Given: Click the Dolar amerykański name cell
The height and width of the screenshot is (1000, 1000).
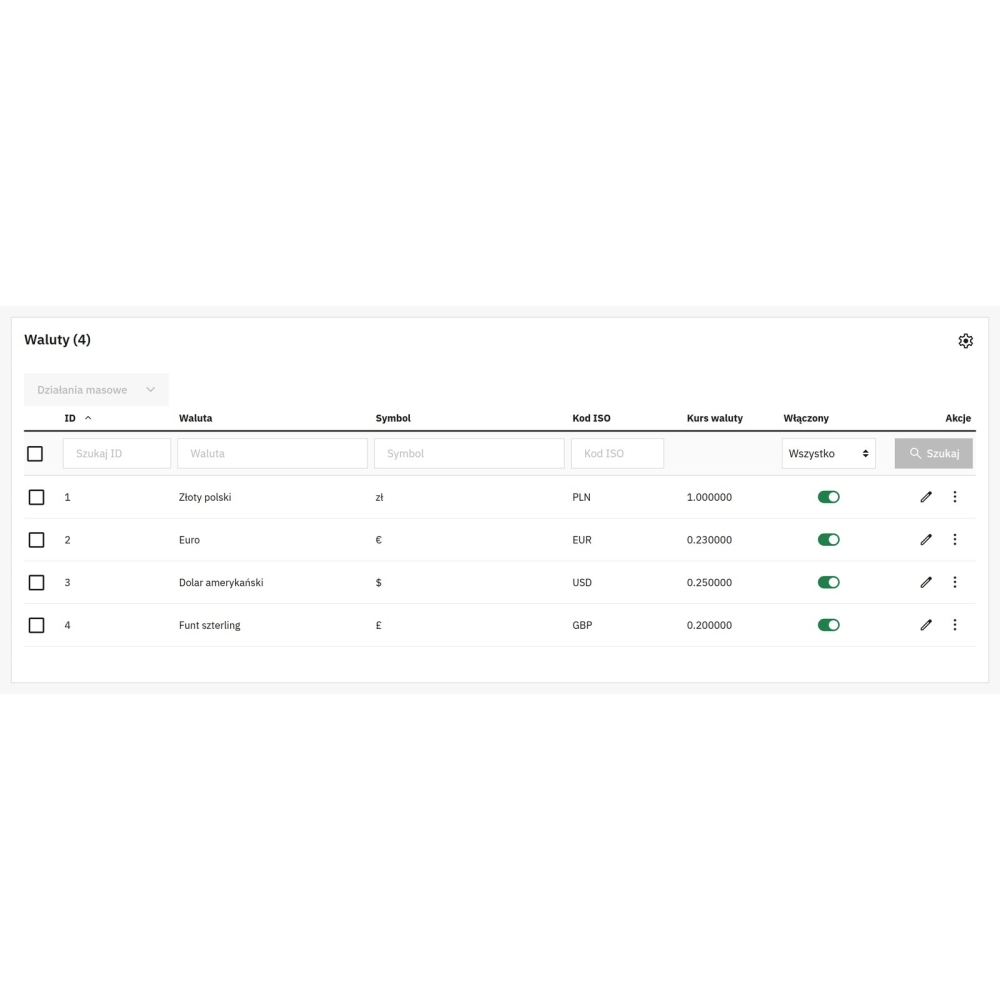Looking at the screenshot, I should coord(221,582).
